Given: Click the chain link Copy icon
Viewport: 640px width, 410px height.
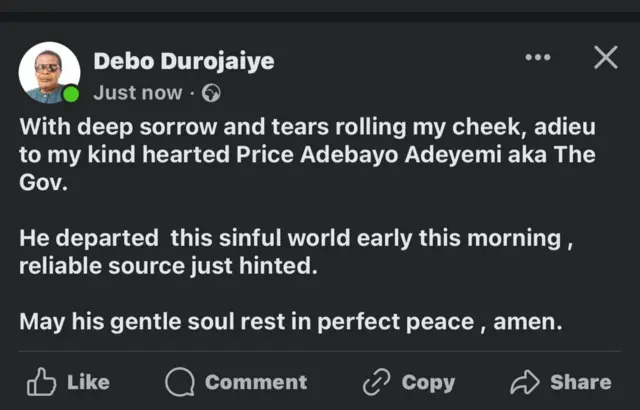Looking at the screenshot, I should [377, 382].
